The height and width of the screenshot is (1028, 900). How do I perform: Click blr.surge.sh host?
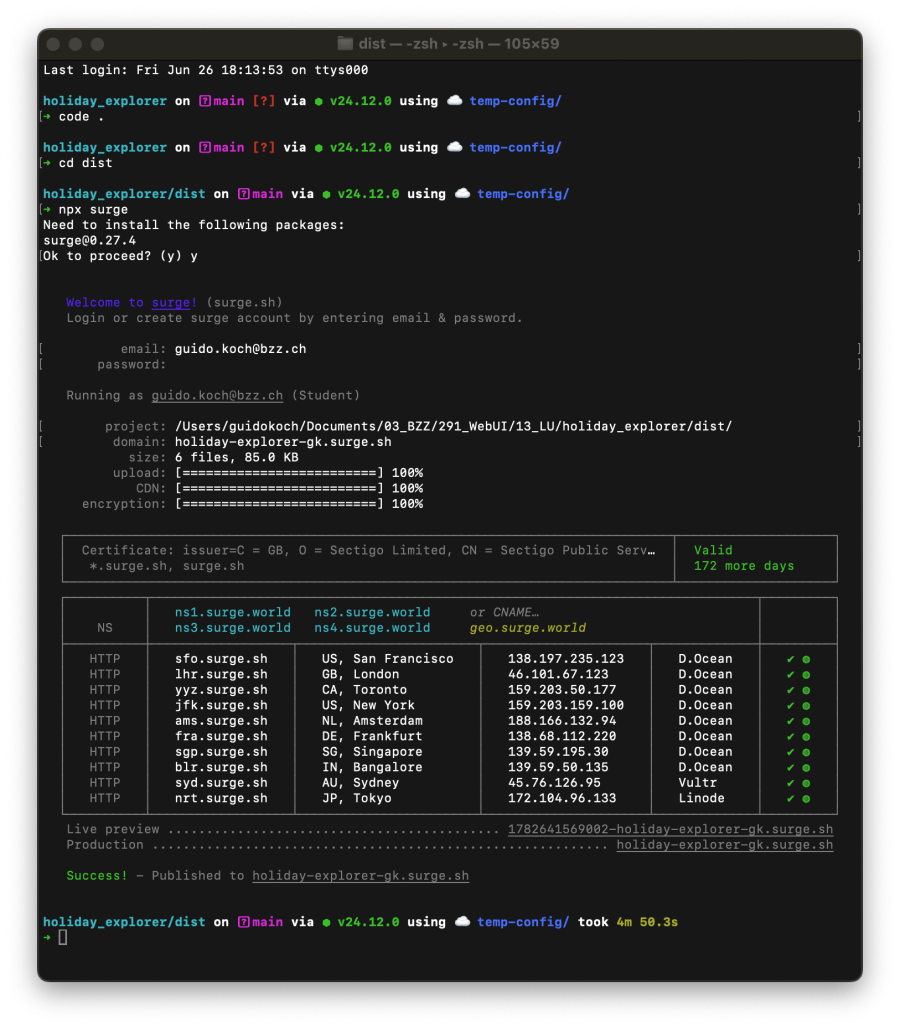[221, 767]
